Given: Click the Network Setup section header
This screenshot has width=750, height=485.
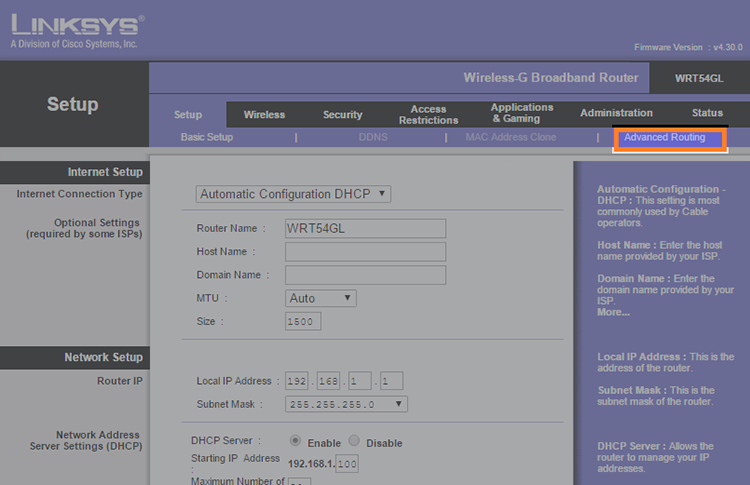Looking at the screenshot, I should [104, 357].
